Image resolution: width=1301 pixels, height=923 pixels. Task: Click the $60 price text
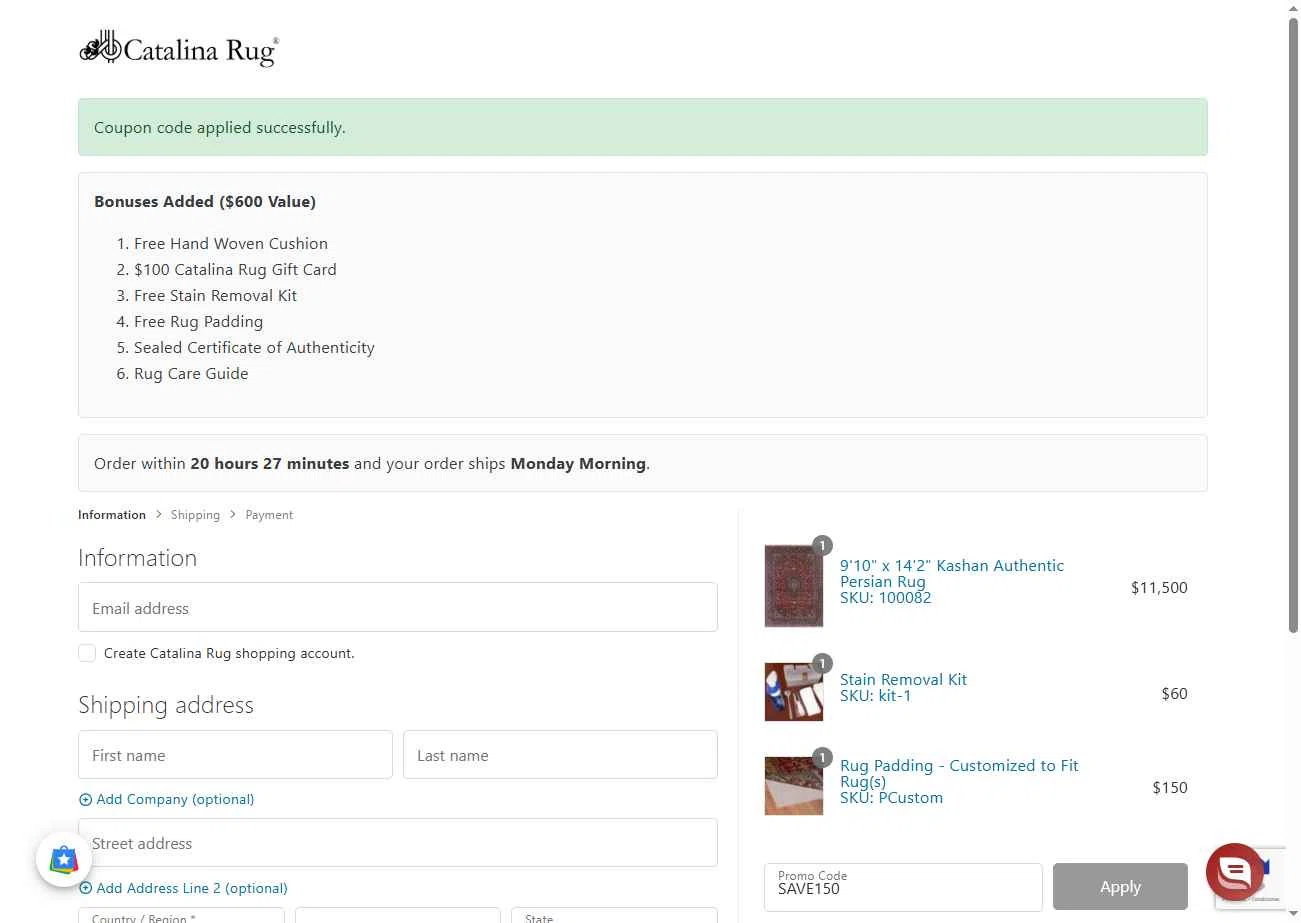coord(1174,694)
